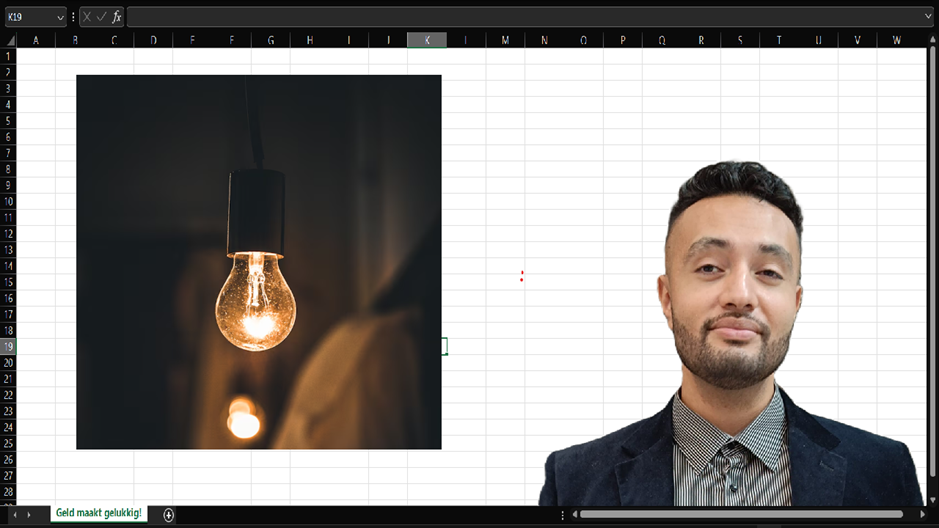Click the horizontal scrollbar thumb
Viewport: 939px width, 528px height.
[742, 514]
